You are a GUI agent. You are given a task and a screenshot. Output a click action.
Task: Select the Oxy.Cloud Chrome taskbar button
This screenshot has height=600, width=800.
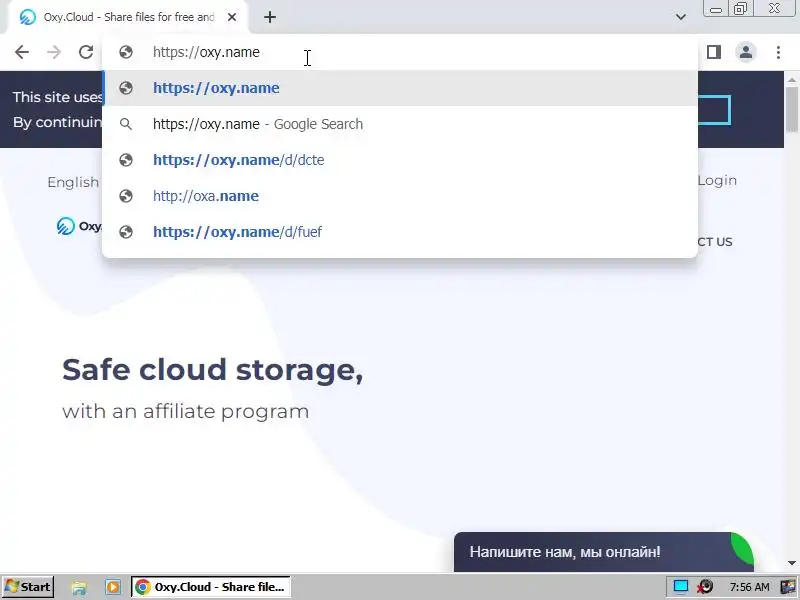[x=211, y=587]
